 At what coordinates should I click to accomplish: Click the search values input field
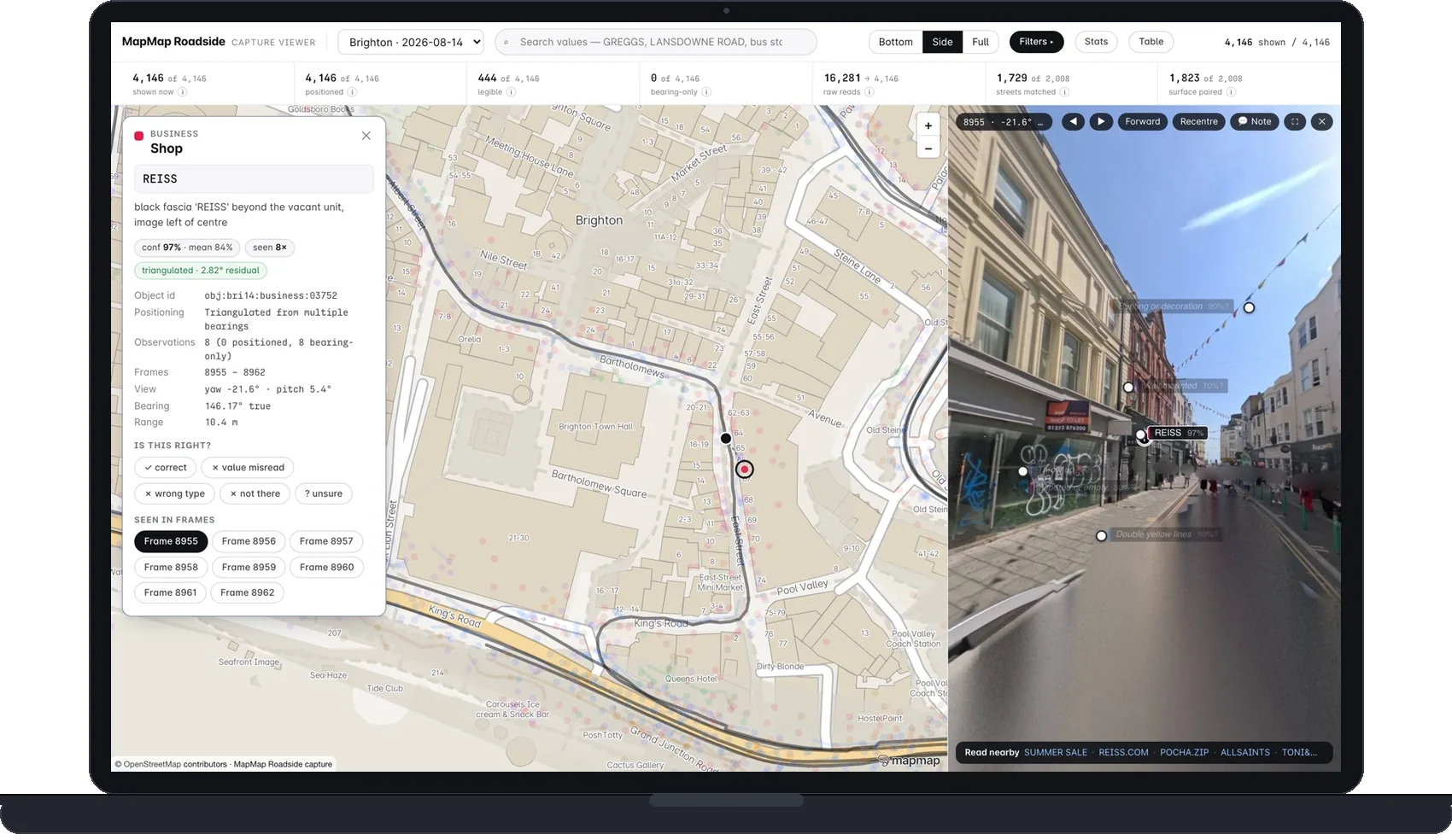655,42
